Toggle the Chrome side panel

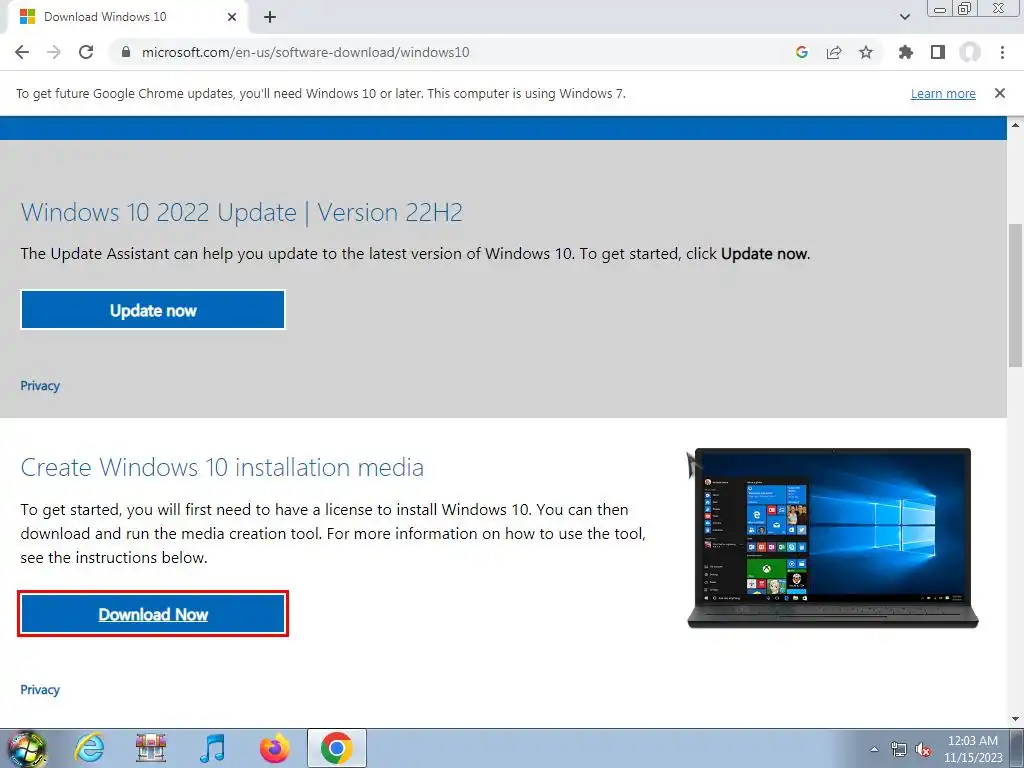click(938, 52)
